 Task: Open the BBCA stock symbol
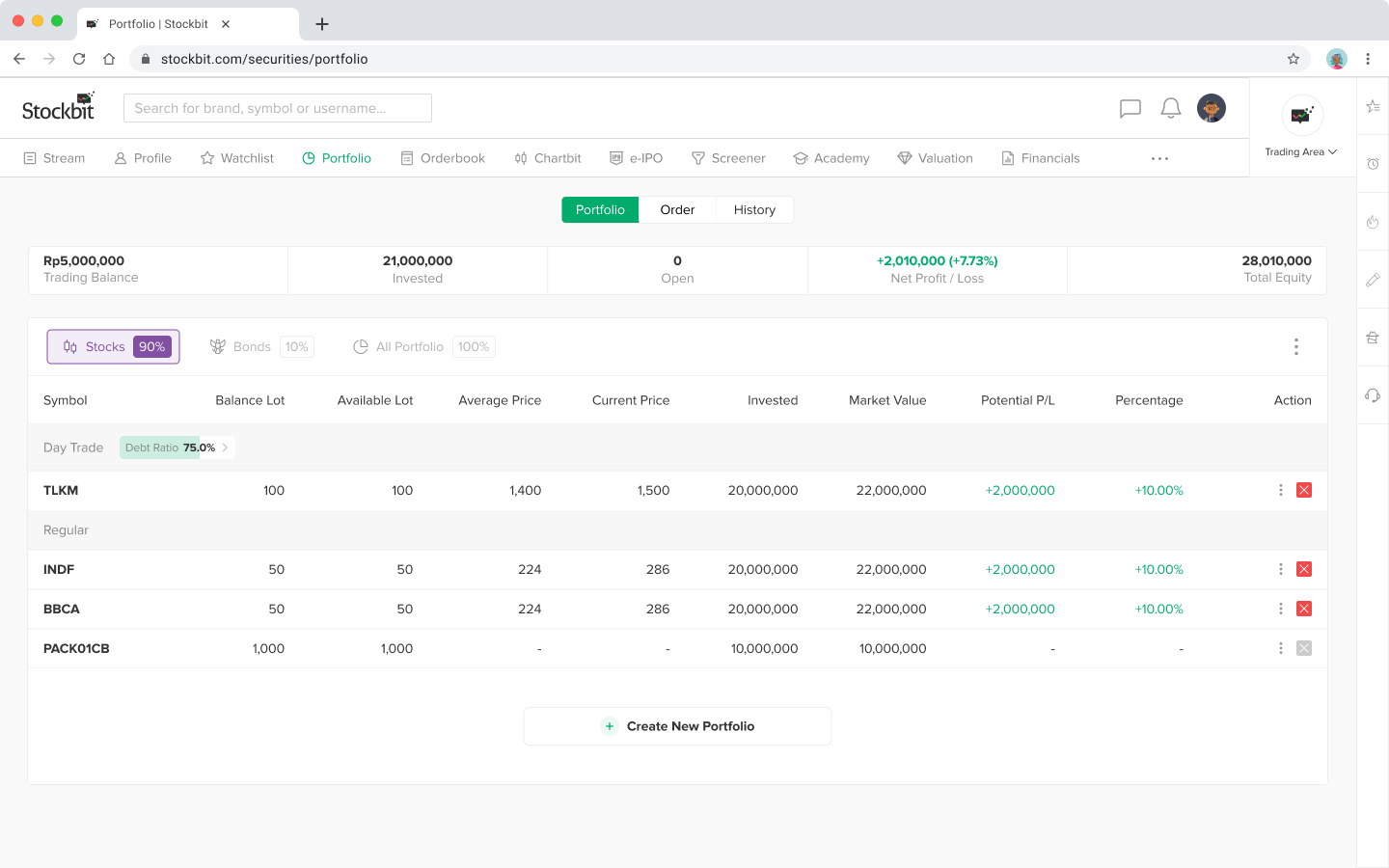pos(62,609)
